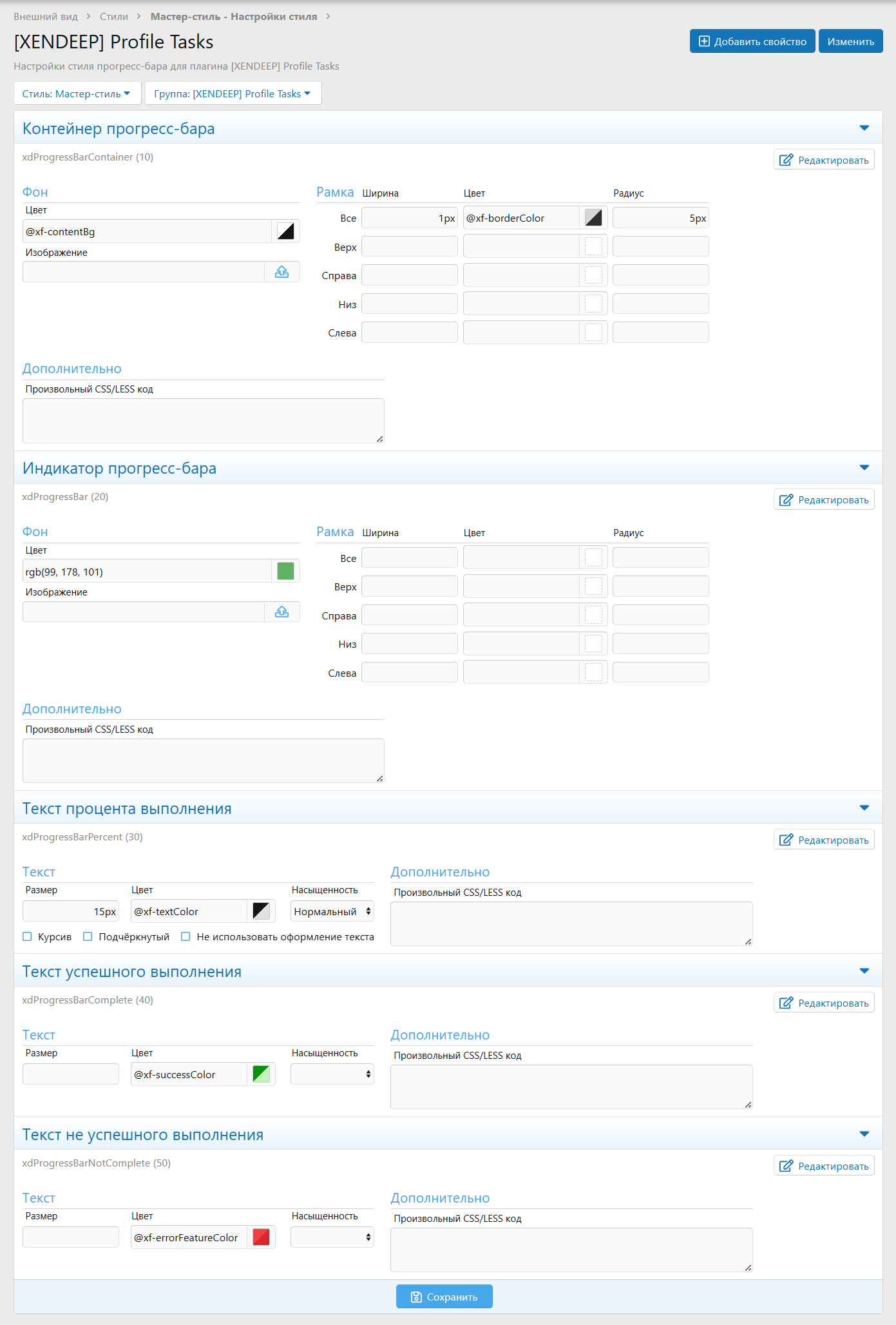Open color picker for @xf-textColor
The width and height of the screenshot is (896, 1325).
[261, 911]
